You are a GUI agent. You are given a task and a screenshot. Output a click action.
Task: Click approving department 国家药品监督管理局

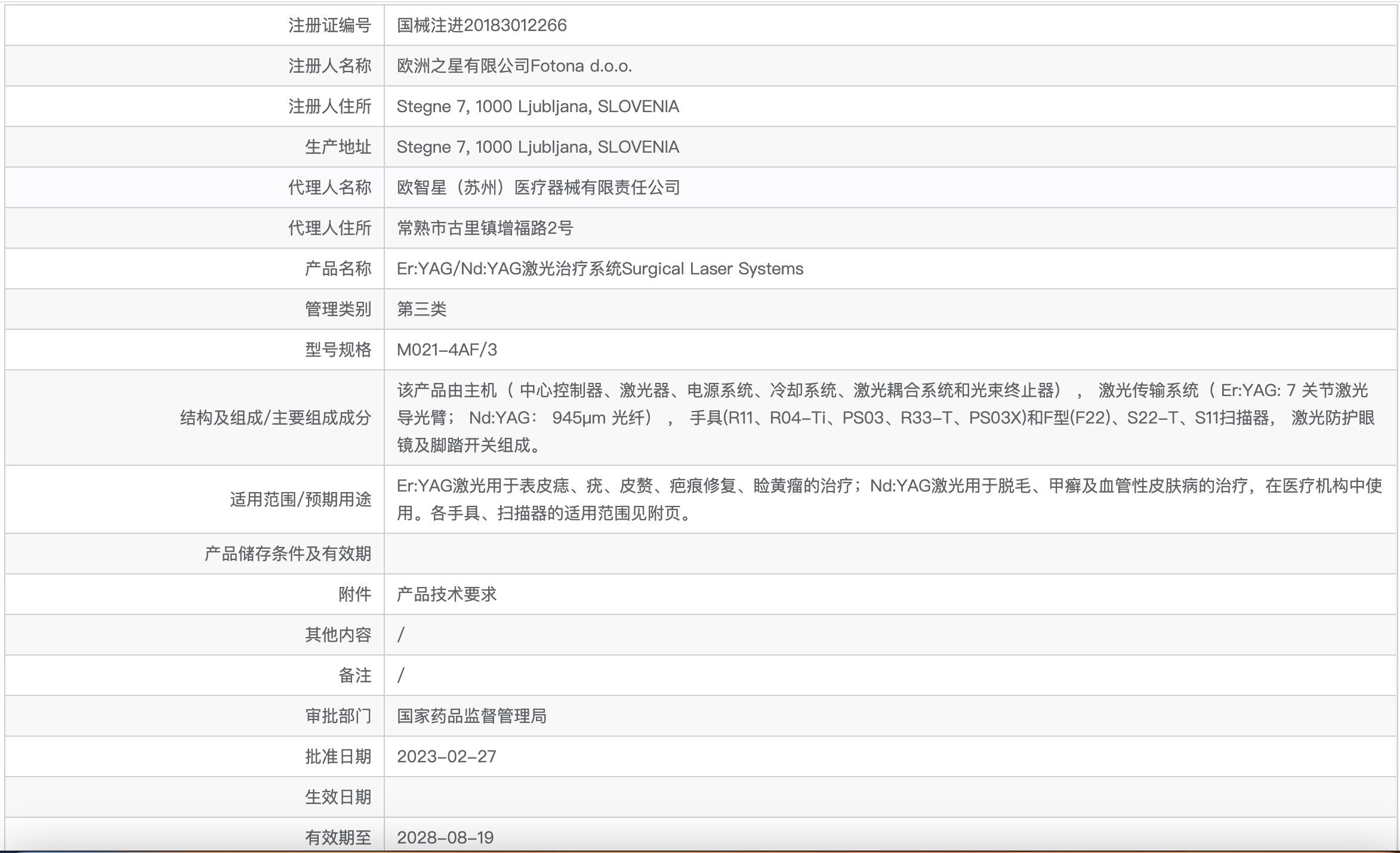[x=471, y=716]
